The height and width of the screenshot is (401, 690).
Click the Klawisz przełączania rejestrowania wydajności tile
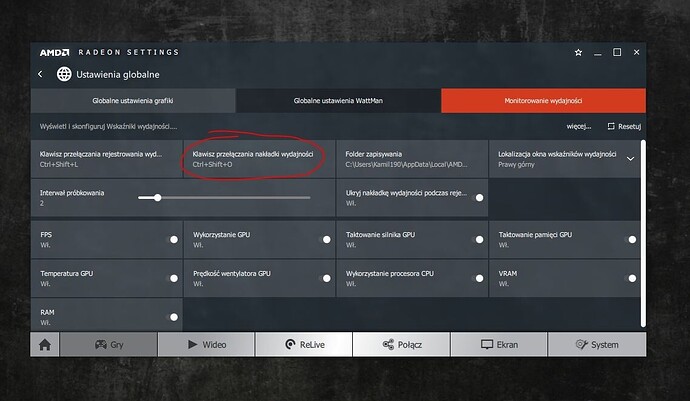click(x=106, y=159)
